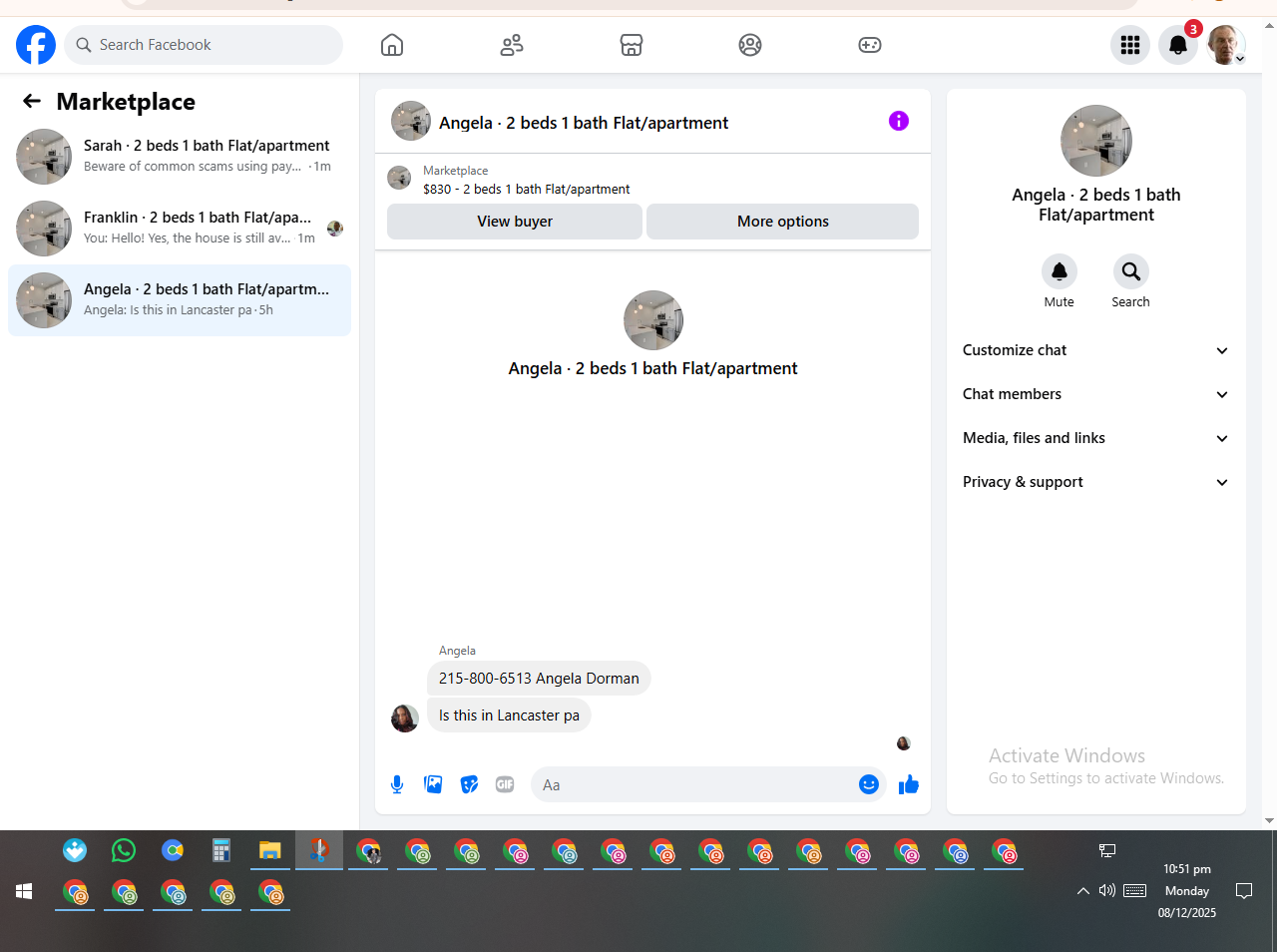Click the message 'Is this in Lancaster pa'
The height and width of the screenshot is (952, 1277).
pyautogui.click(x=509, y=715)
